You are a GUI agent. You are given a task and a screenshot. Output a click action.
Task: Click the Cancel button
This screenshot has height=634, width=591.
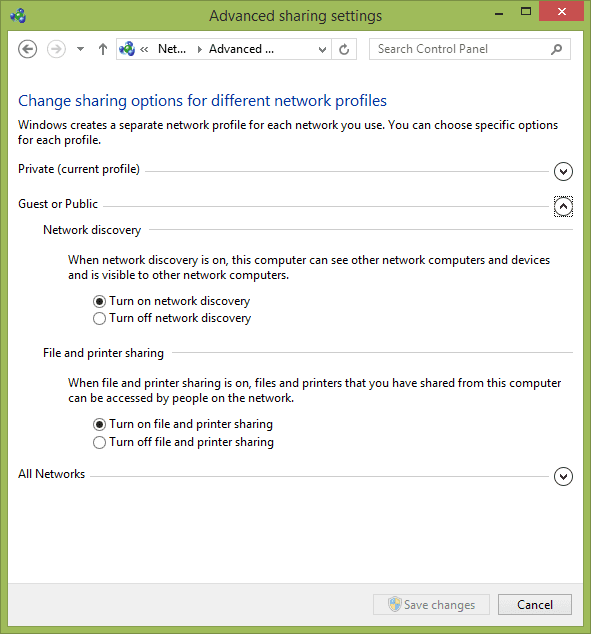click(x=534, y=604)
